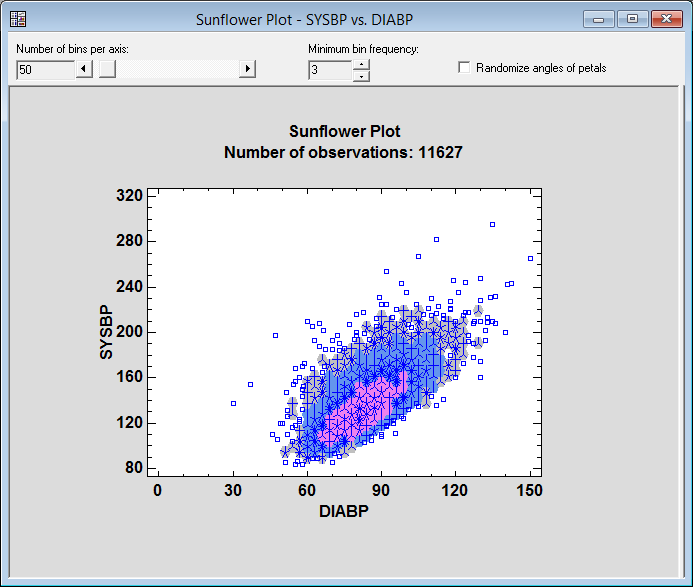Select the 'Number of observations: 11627' subtitle
The width and height of the screenshot is (693, 587).
click(344, 152)
